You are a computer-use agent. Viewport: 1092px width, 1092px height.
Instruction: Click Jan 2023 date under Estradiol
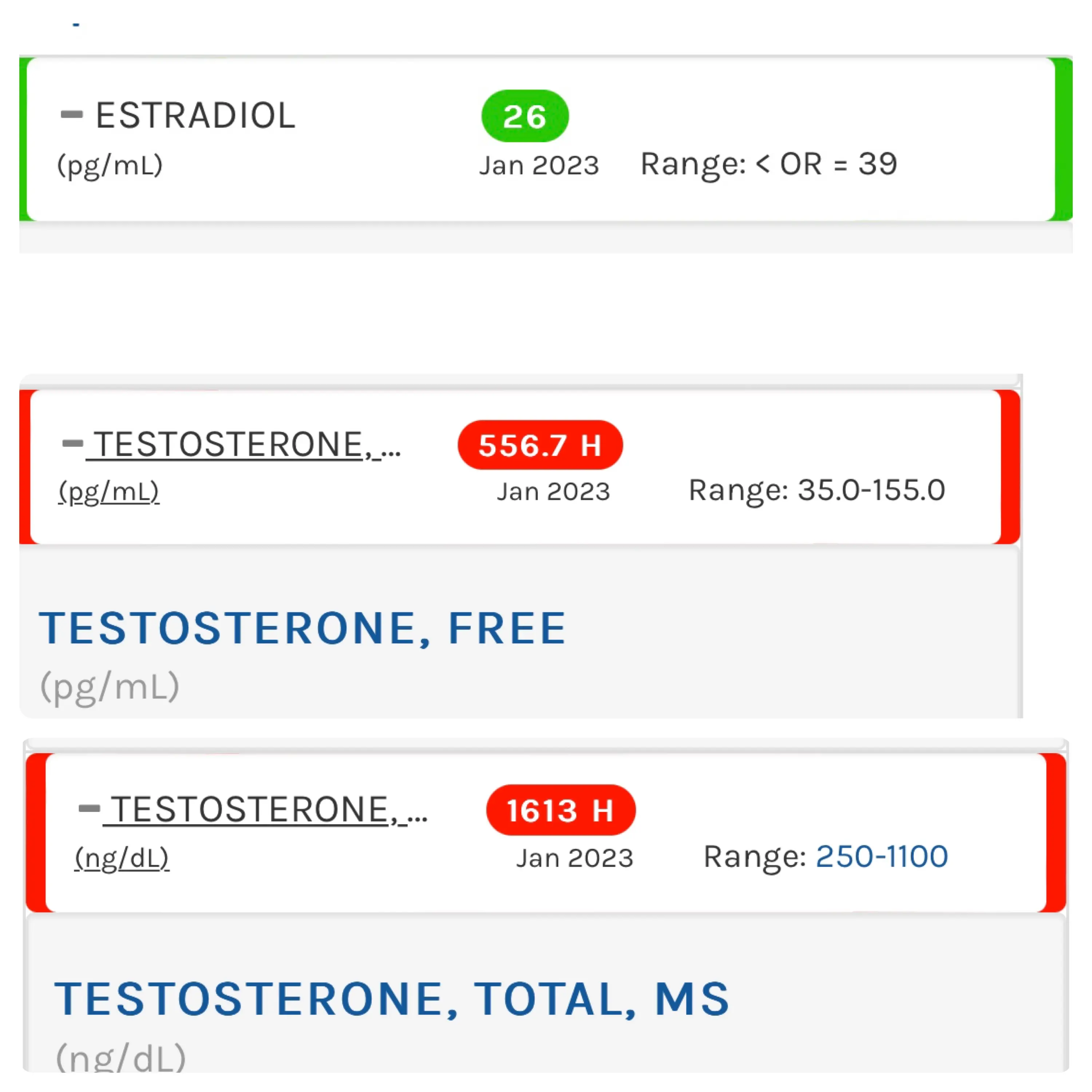(x=539, y=166)
